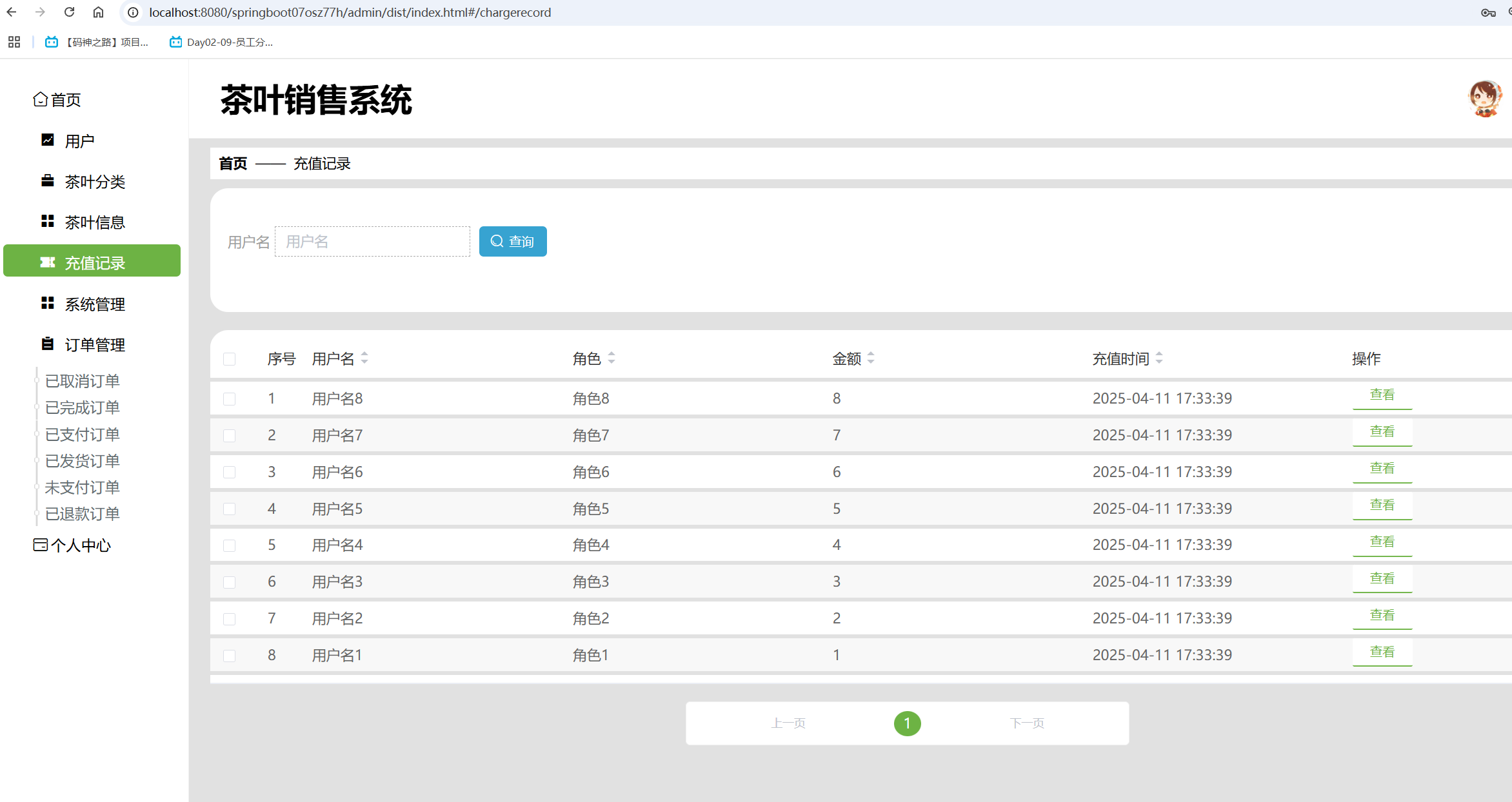Image resolution: width=1512 pixels, height=802 pixels.
Task: Sort table by 角色 column arrows
Action: (x=612, y=358)
